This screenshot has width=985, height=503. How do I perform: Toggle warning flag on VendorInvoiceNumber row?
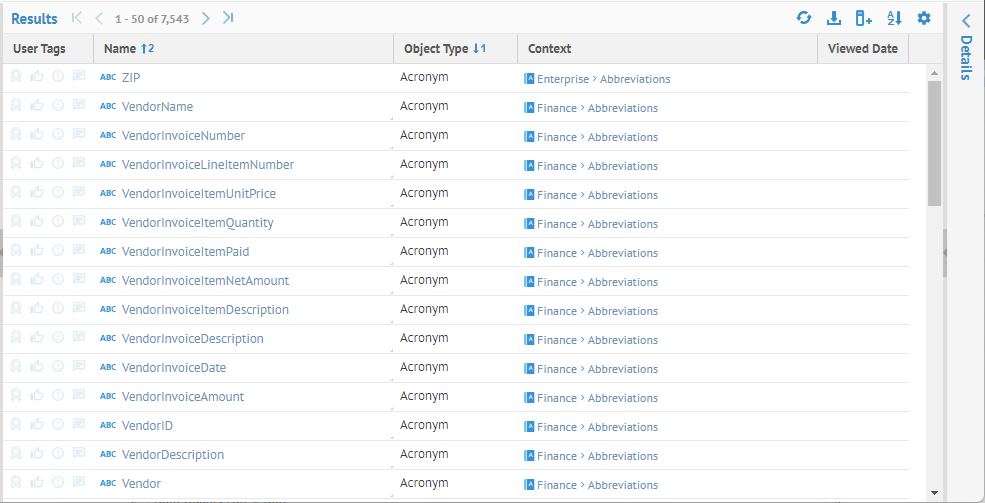pos(58,134)
